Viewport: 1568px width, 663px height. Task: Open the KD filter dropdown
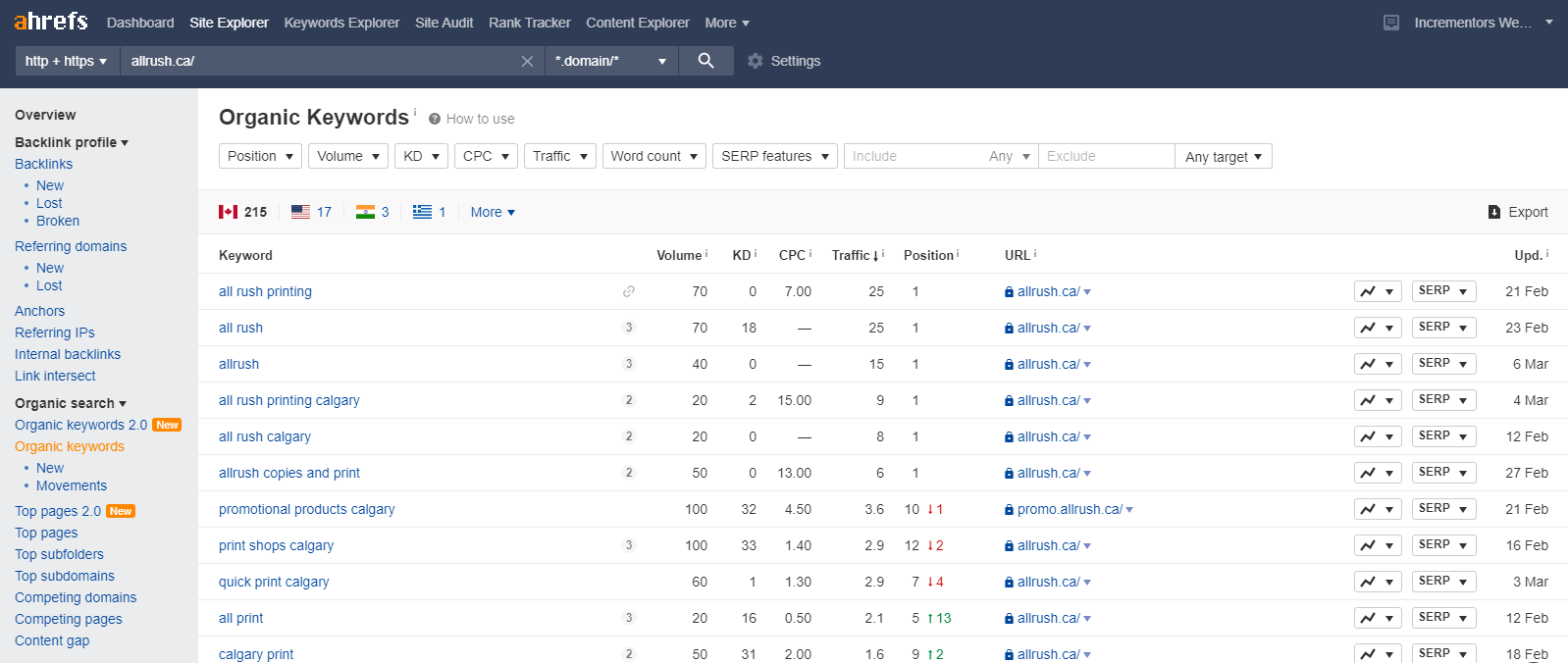click(421, 156)
